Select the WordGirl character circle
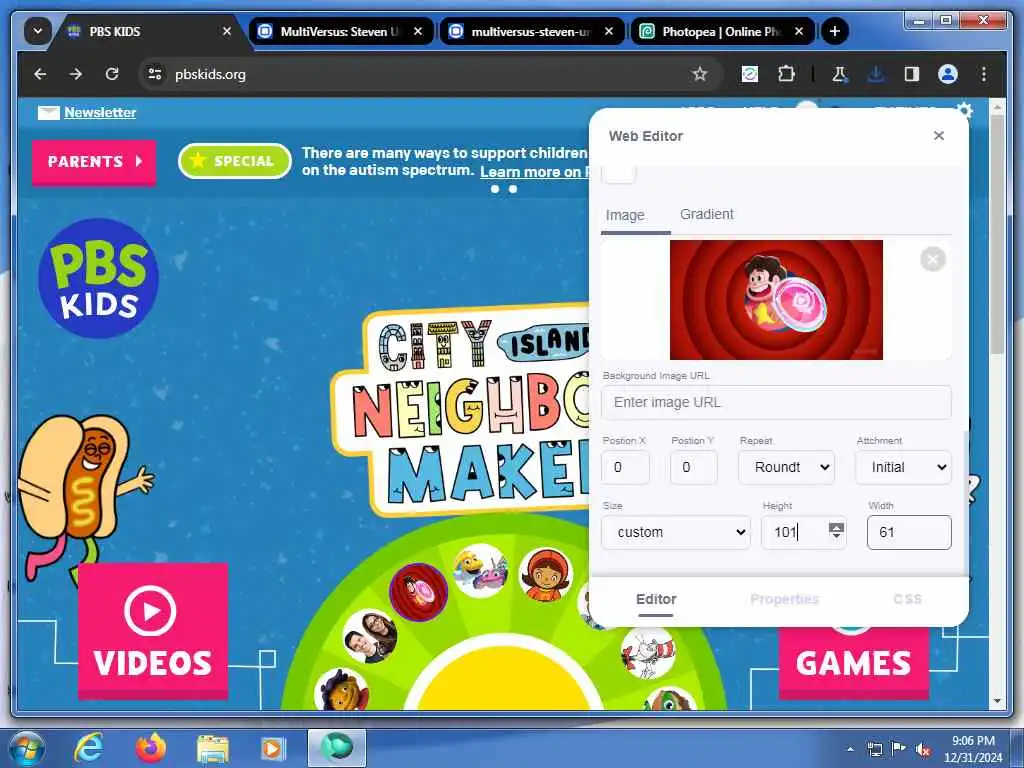This screenshot has width=1024, height=768. click(545, 575)
